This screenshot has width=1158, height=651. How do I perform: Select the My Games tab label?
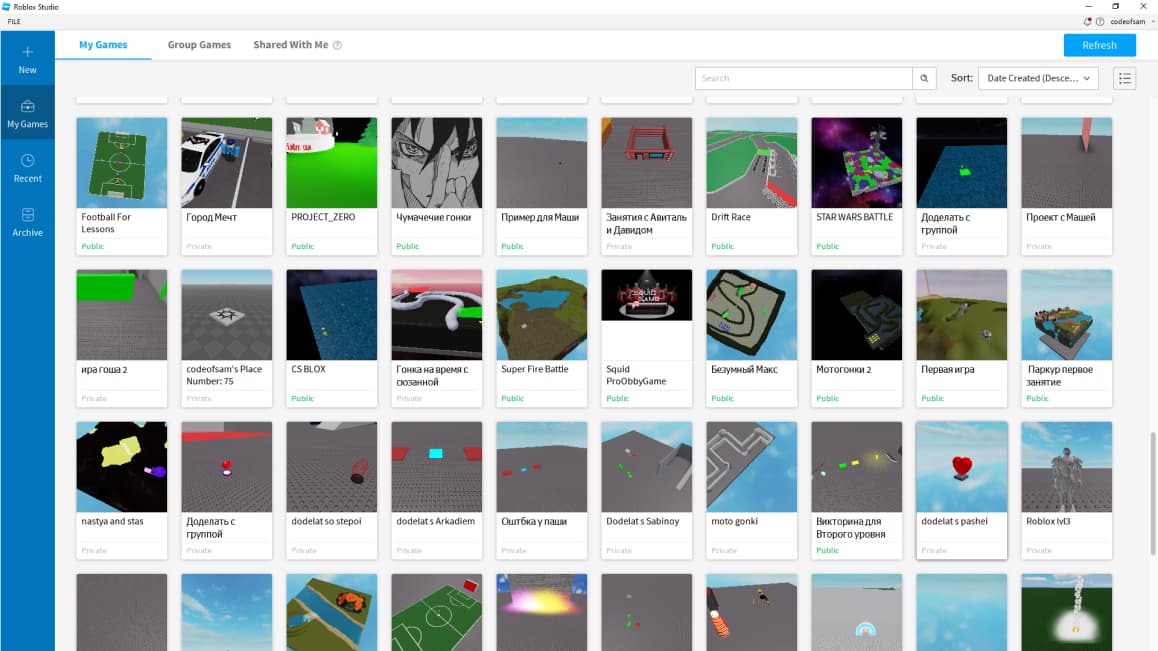tap(103, 44)
